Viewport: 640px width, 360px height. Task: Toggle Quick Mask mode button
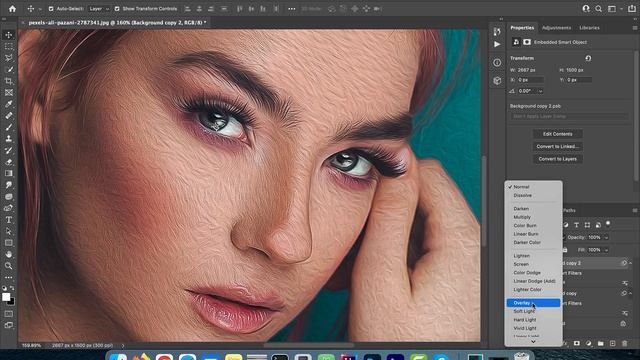(9, 314)
